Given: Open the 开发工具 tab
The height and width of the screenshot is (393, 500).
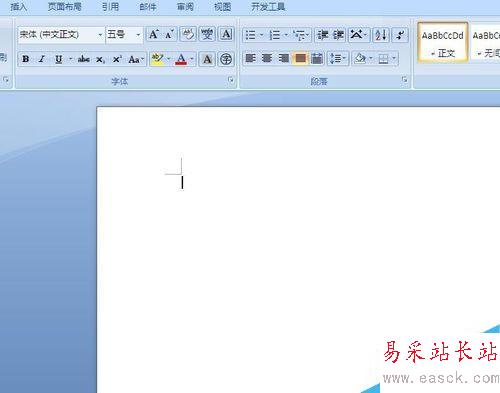Looking at the screenshot, I should [268, 7].
